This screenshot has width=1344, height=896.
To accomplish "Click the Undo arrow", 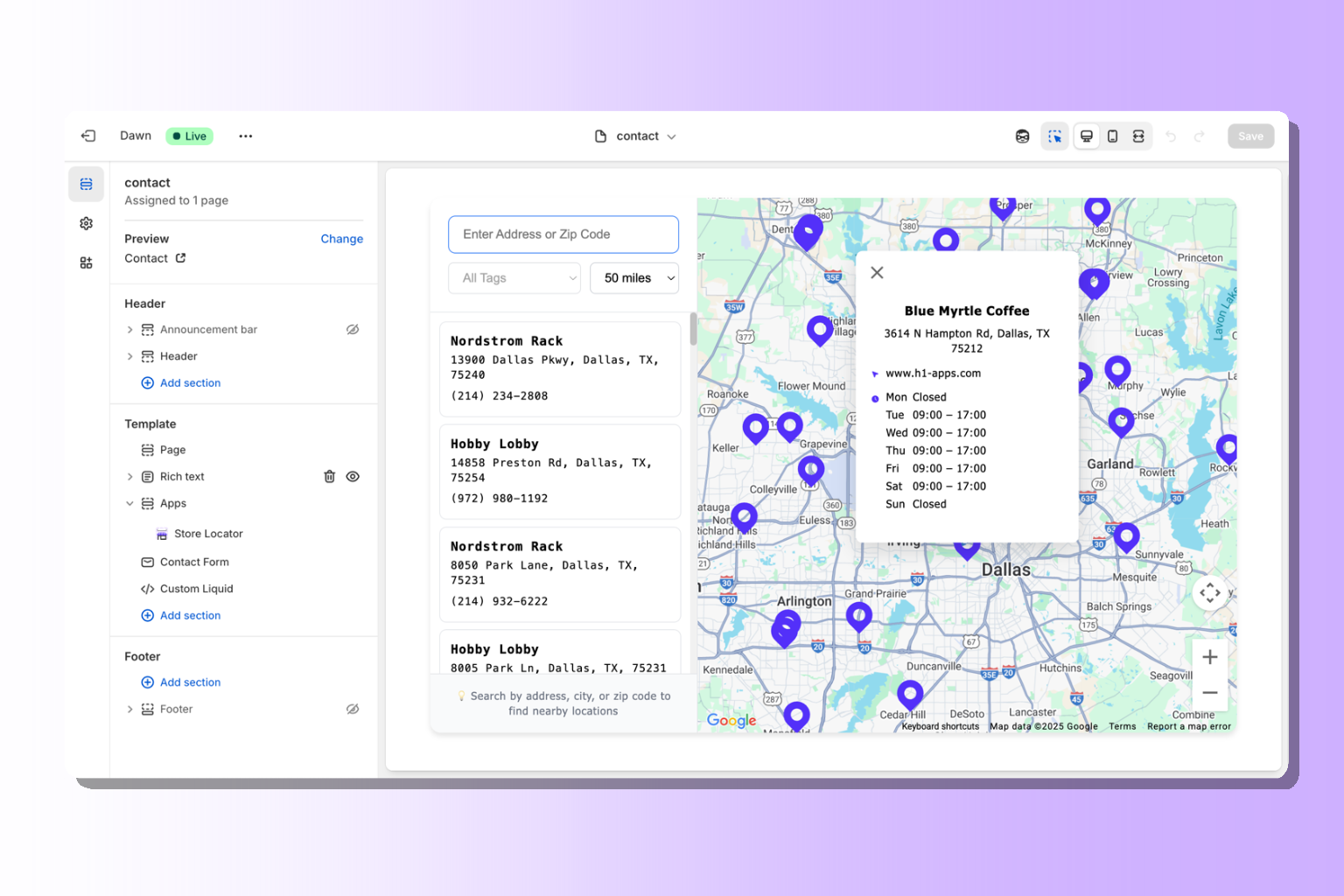I will pos(1171,136).
